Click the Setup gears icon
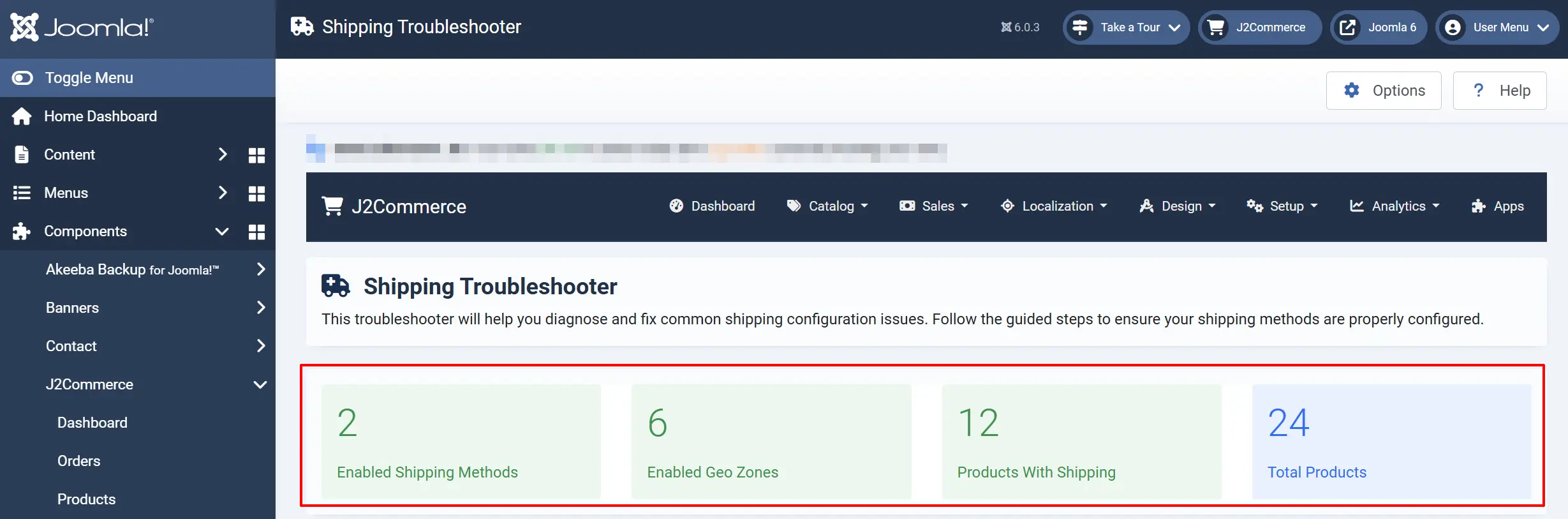Screen dimensions: 1568x519 tap(1255, 206)
